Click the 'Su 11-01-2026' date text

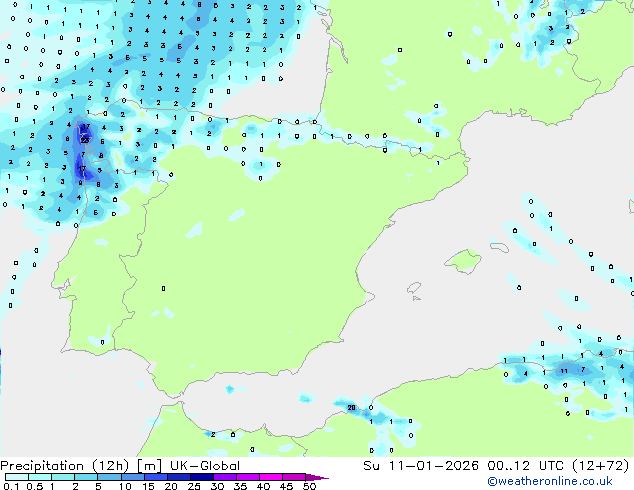(421, 466)
